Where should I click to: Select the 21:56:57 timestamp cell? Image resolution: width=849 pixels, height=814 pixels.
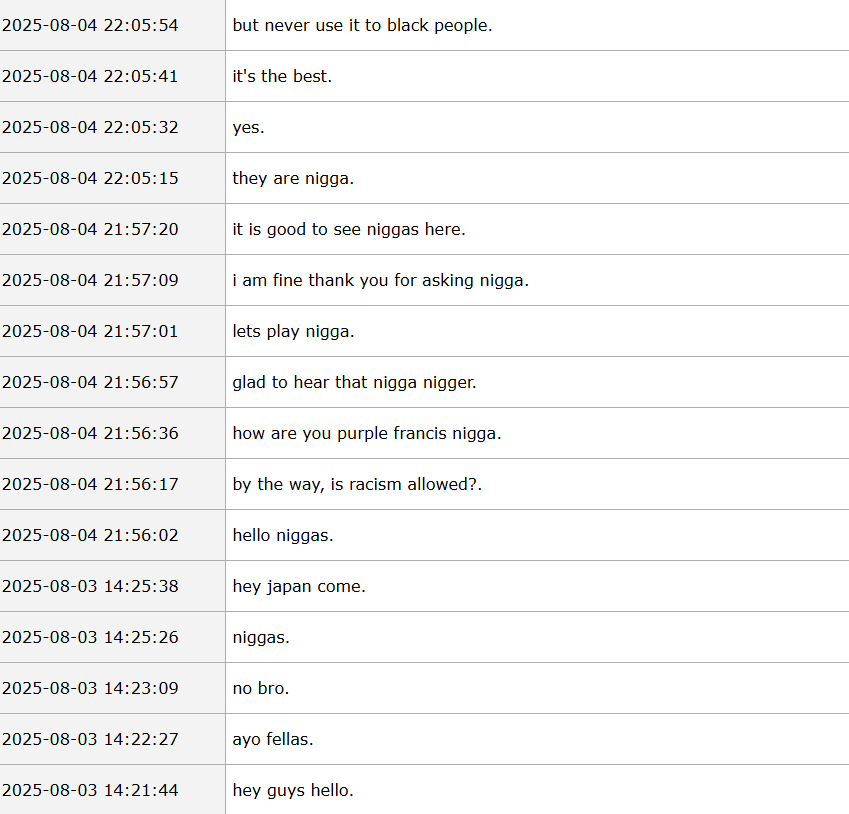90,382
